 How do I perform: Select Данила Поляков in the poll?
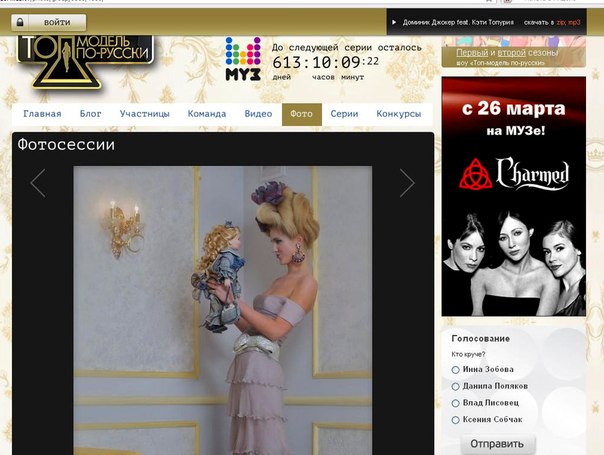[x=455, y=386]
